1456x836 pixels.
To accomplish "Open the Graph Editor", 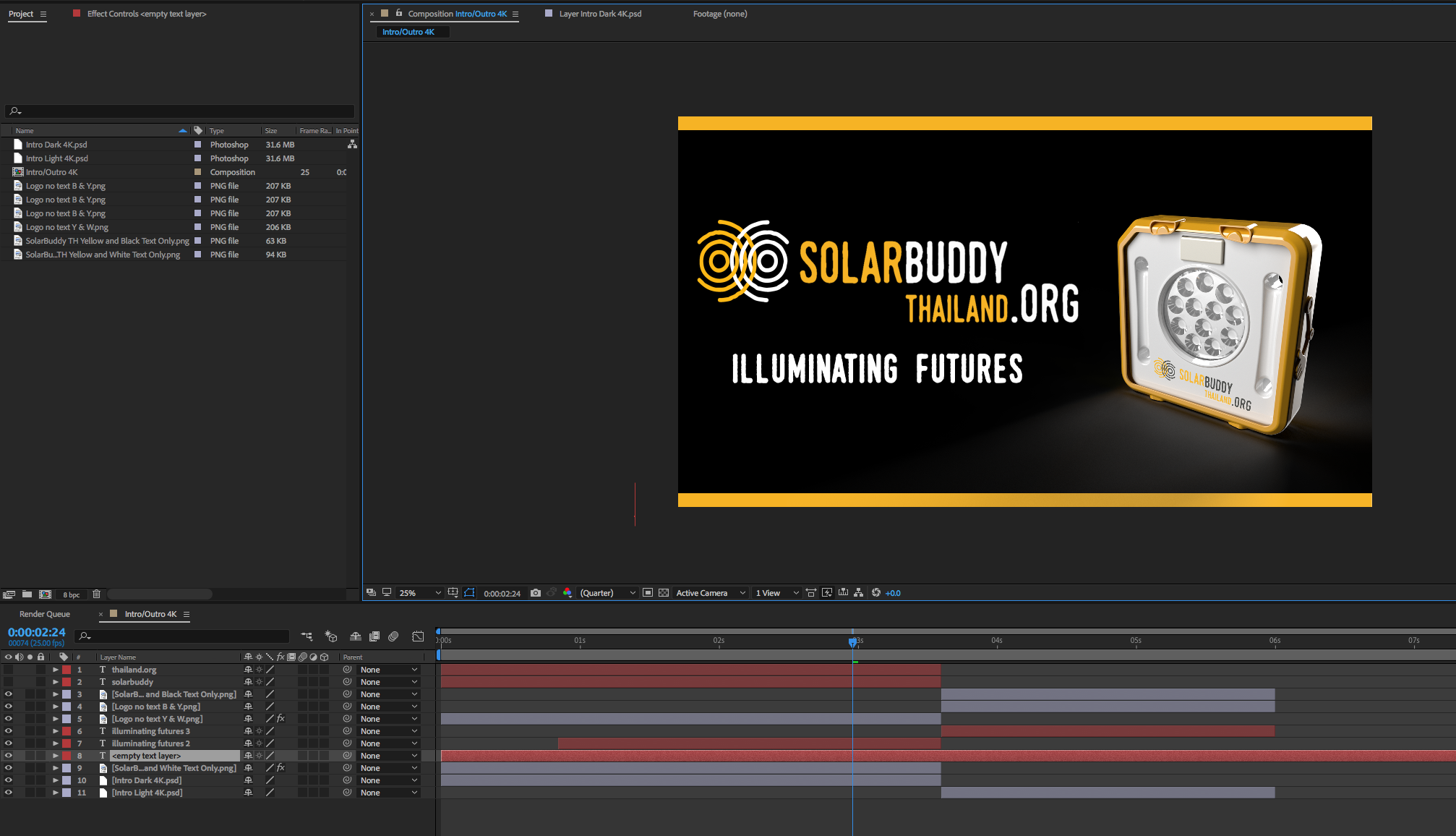I will [418, 636].
